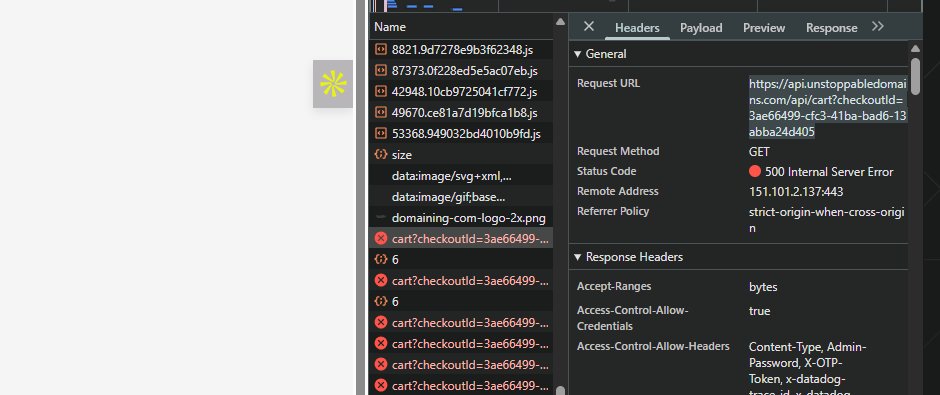
Task: Click the GET request method value
Action: pos(759,152)
